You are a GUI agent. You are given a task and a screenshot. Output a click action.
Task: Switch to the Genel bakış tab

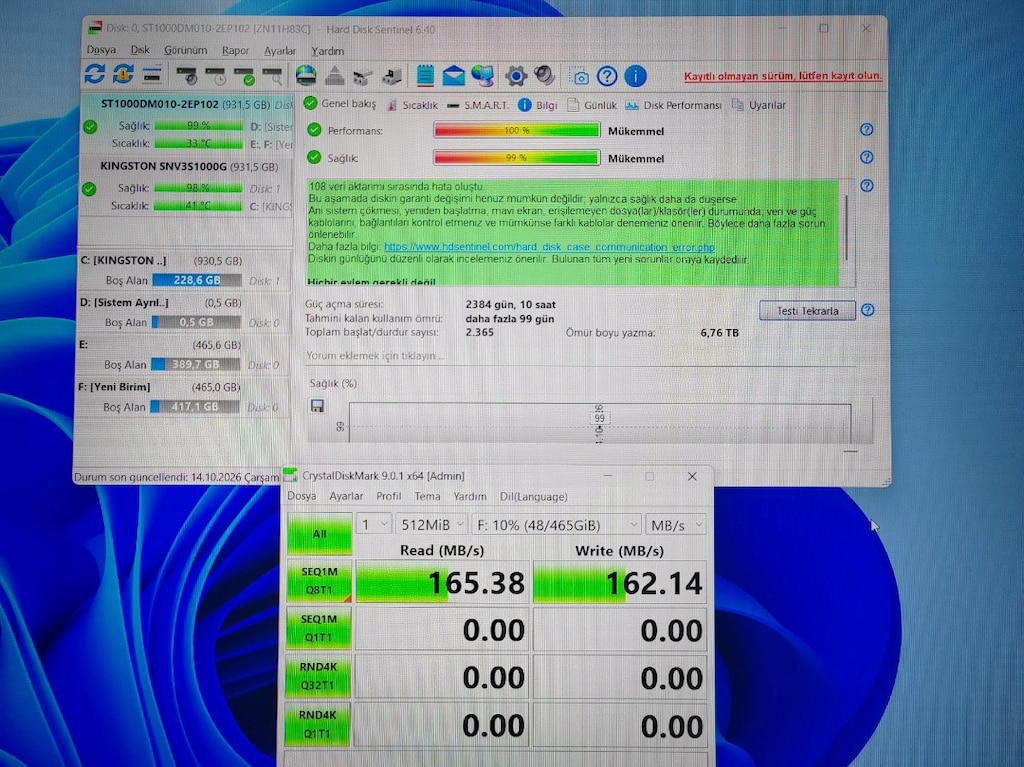340,103
